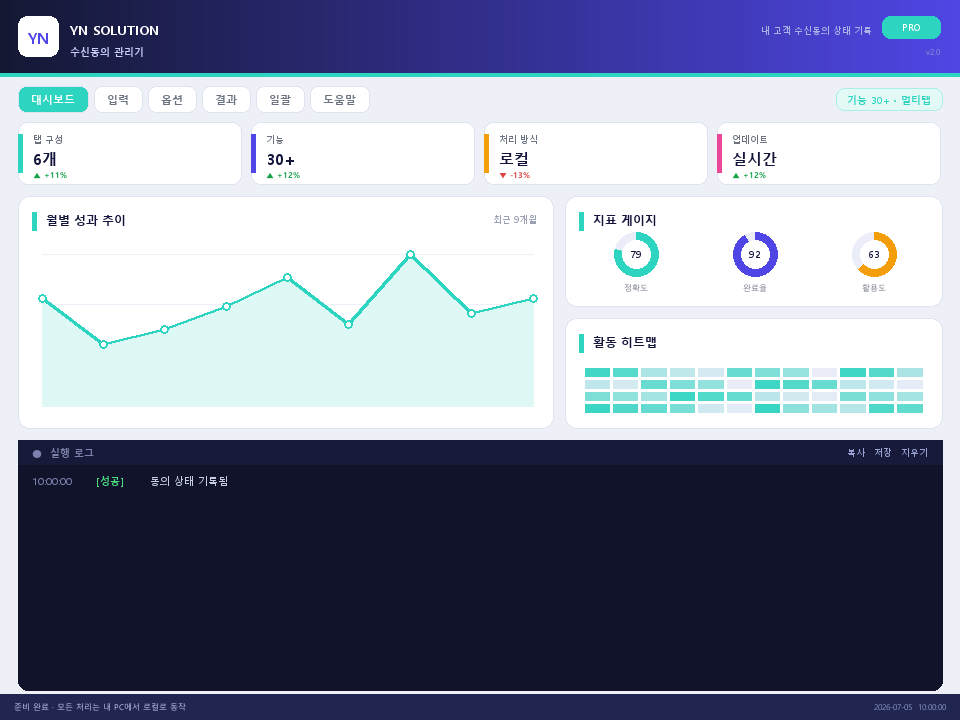Image resolution: width=960 pixels, height=720 pixels.
Task: Select the 결과 tab
Action: 226,99
